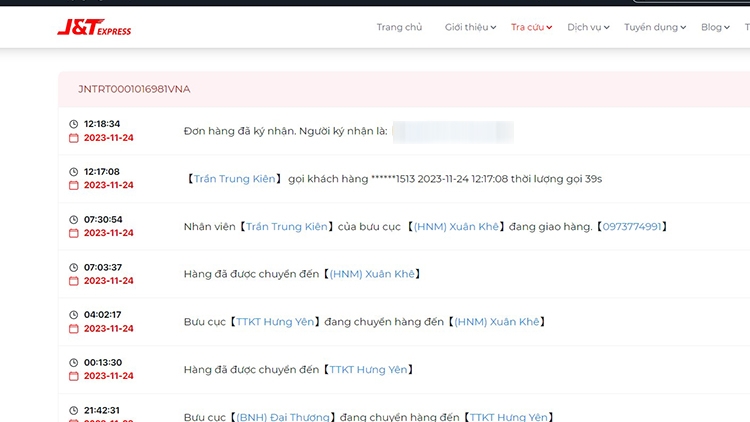Select text 'thời lượng gọi 39s'

(556, 179)
